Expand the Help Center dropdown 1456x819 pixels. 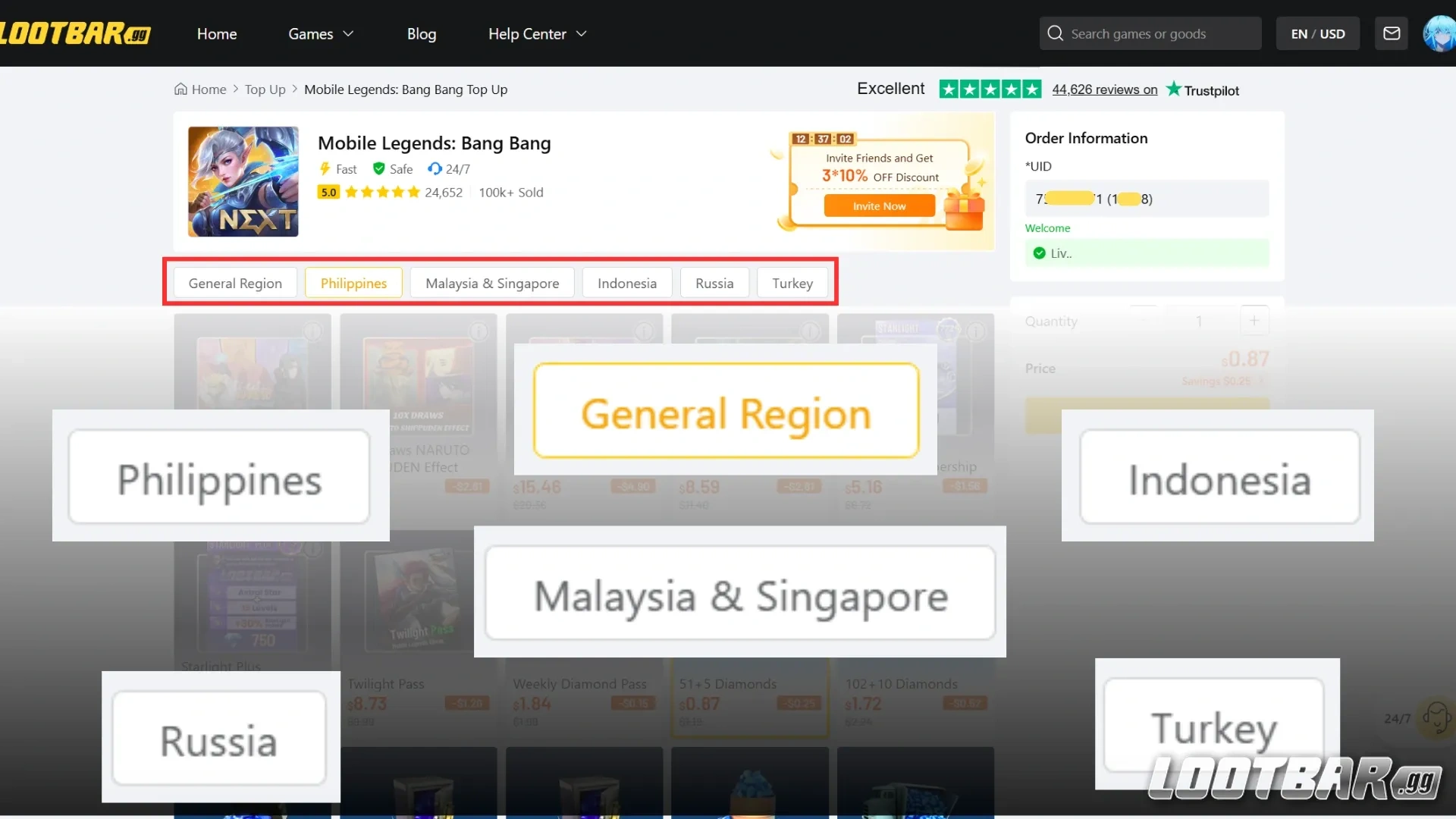pyautogui.click(x=538, y=33)
